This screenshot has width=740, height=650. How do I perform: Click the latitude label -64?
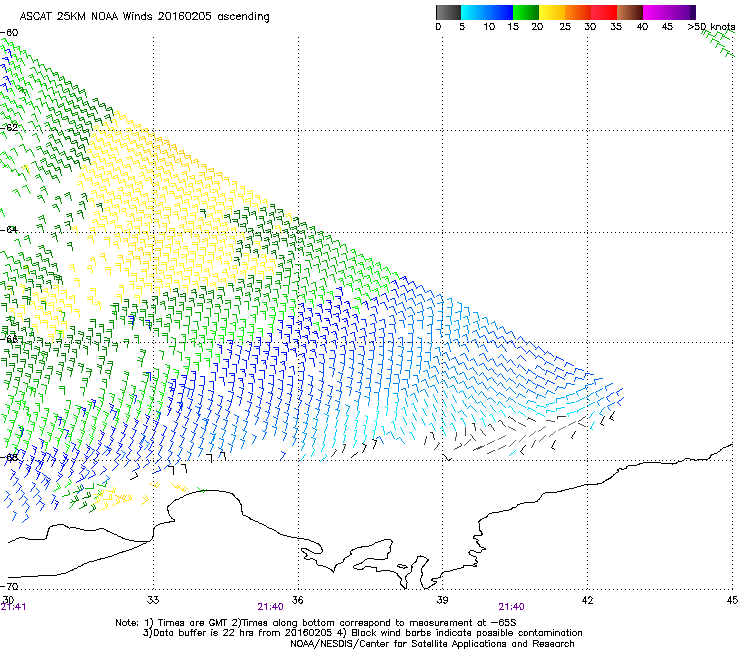click(x=9, y=229)
